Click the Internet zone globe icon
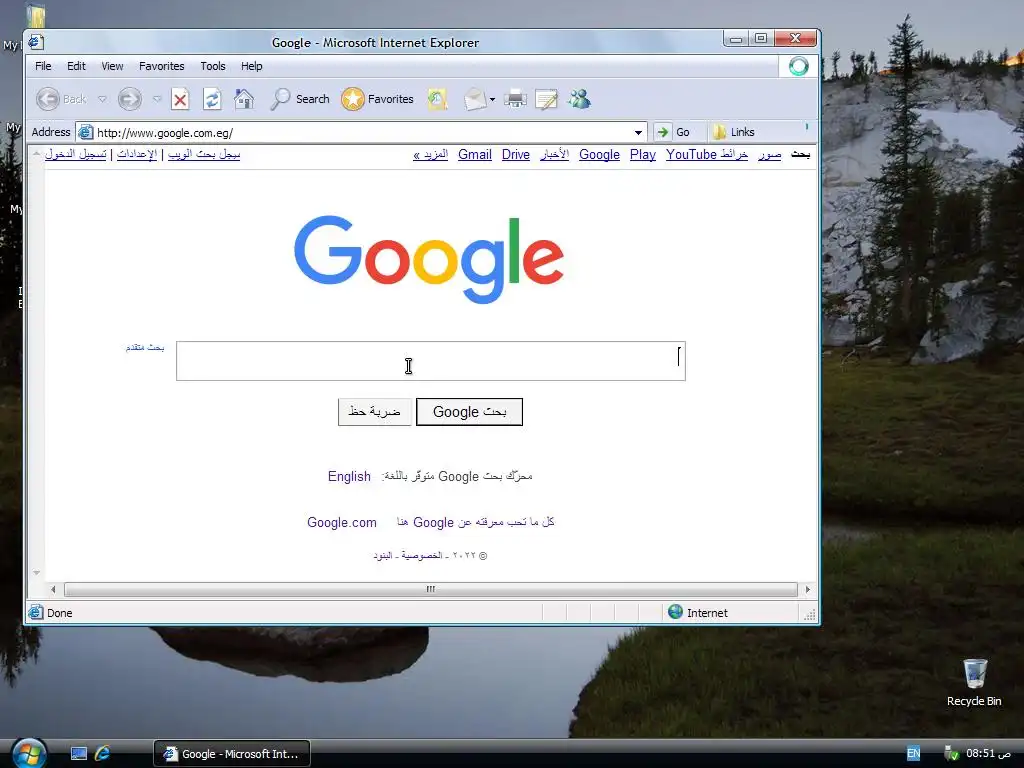The width and height of the screenshot is (1024, 768). coord(675,612)
